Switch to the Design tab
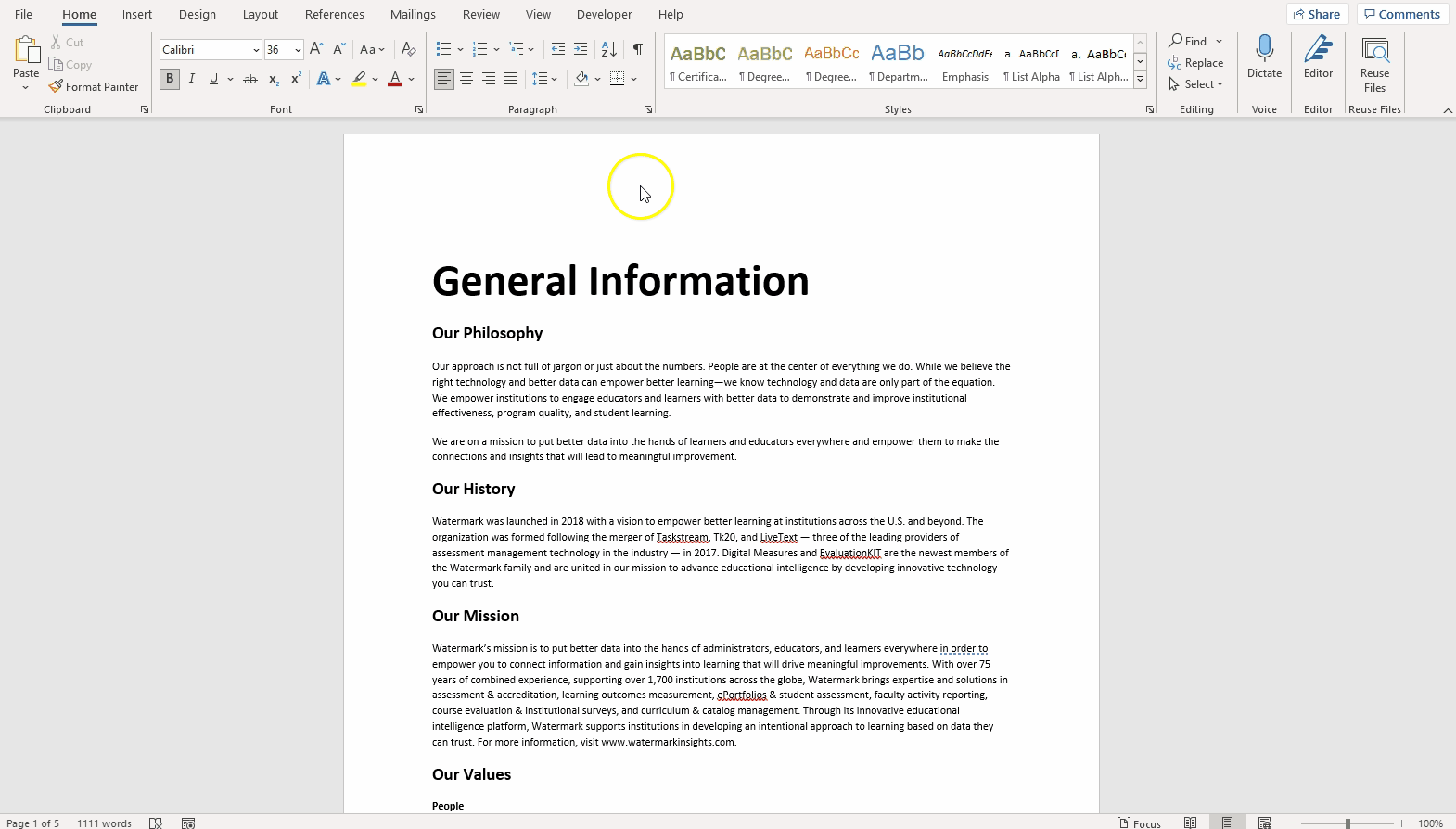Screen dimensions: 1456x829 pyautogui.click(x=198, y=14)
